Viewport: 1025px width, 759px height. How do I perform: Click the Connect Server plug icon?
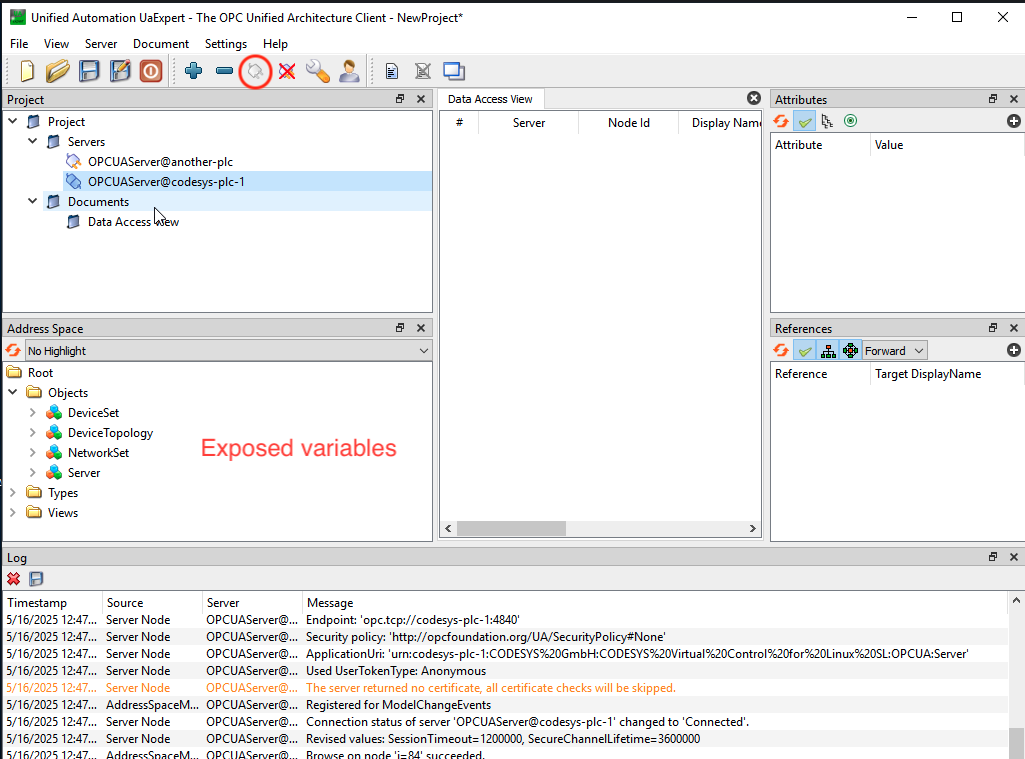coord(255,71)
